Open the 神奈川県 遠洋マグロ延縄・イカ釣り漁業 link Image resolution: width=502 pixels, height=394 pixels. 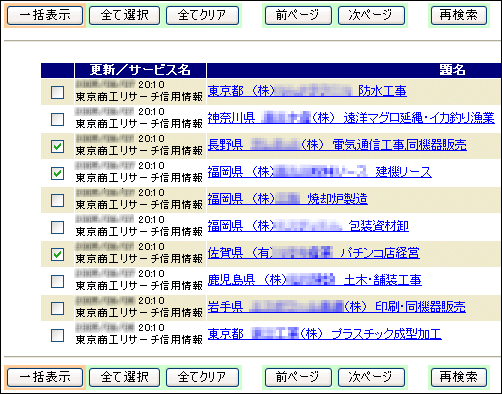(351, 118)
